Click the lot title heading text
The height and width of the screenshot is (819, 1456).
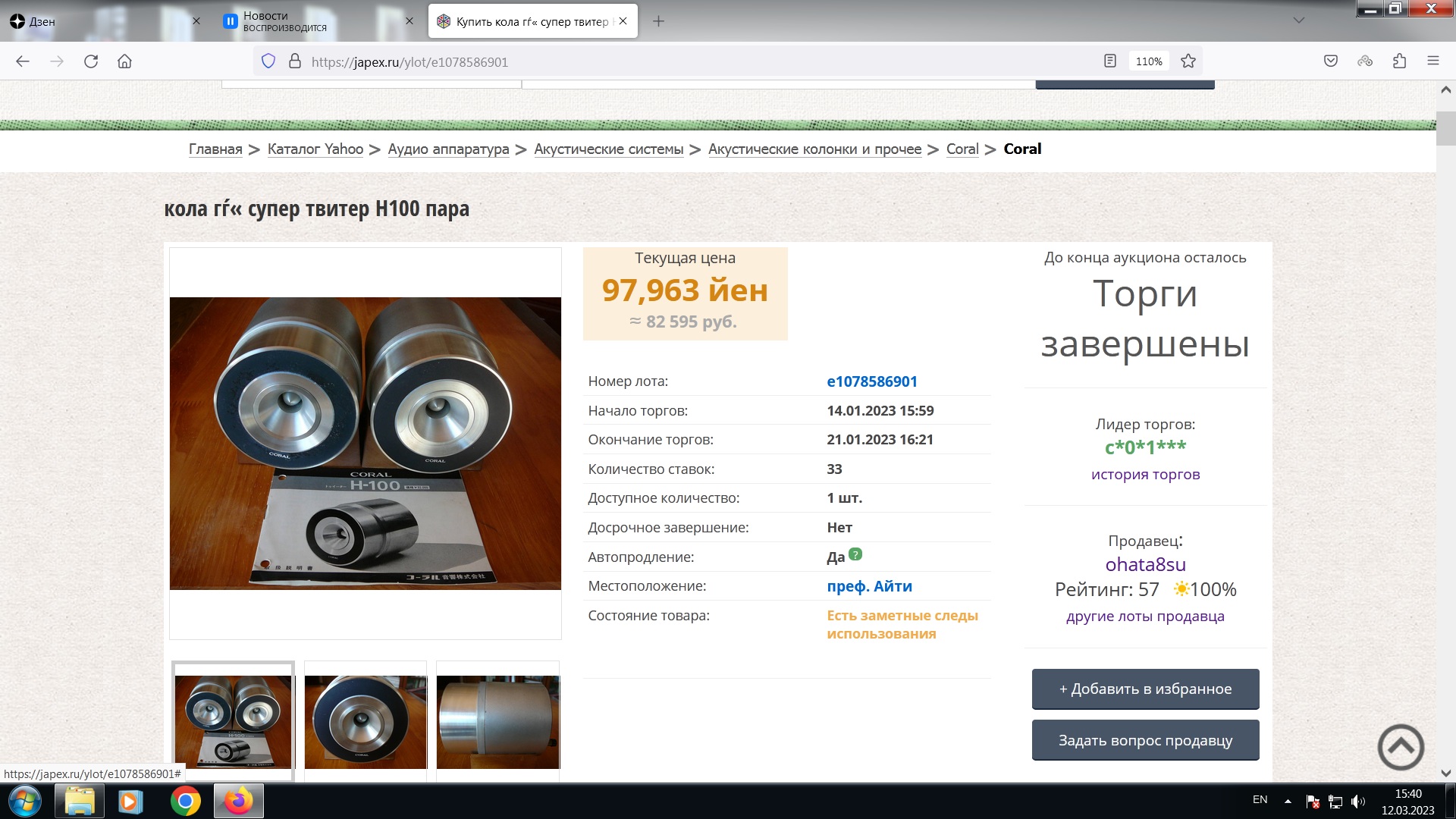click(x=317, y=209)
